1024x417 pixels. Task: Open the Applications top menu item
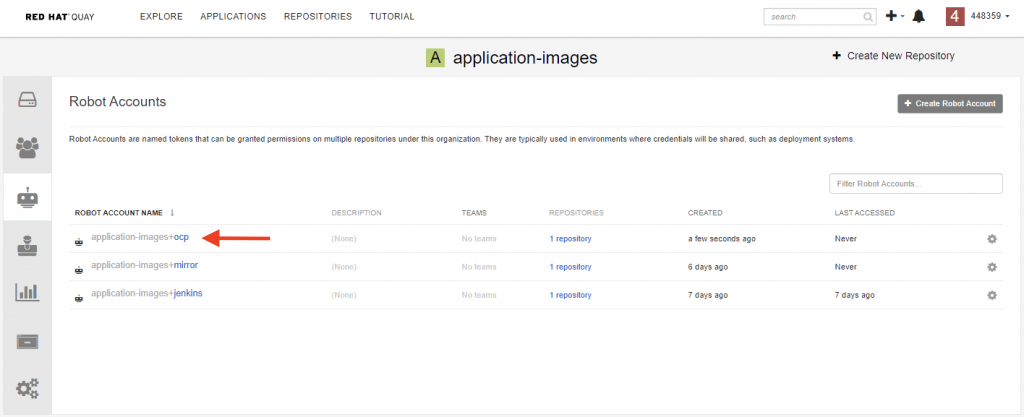pyautogui.click(x=233, y=16)
